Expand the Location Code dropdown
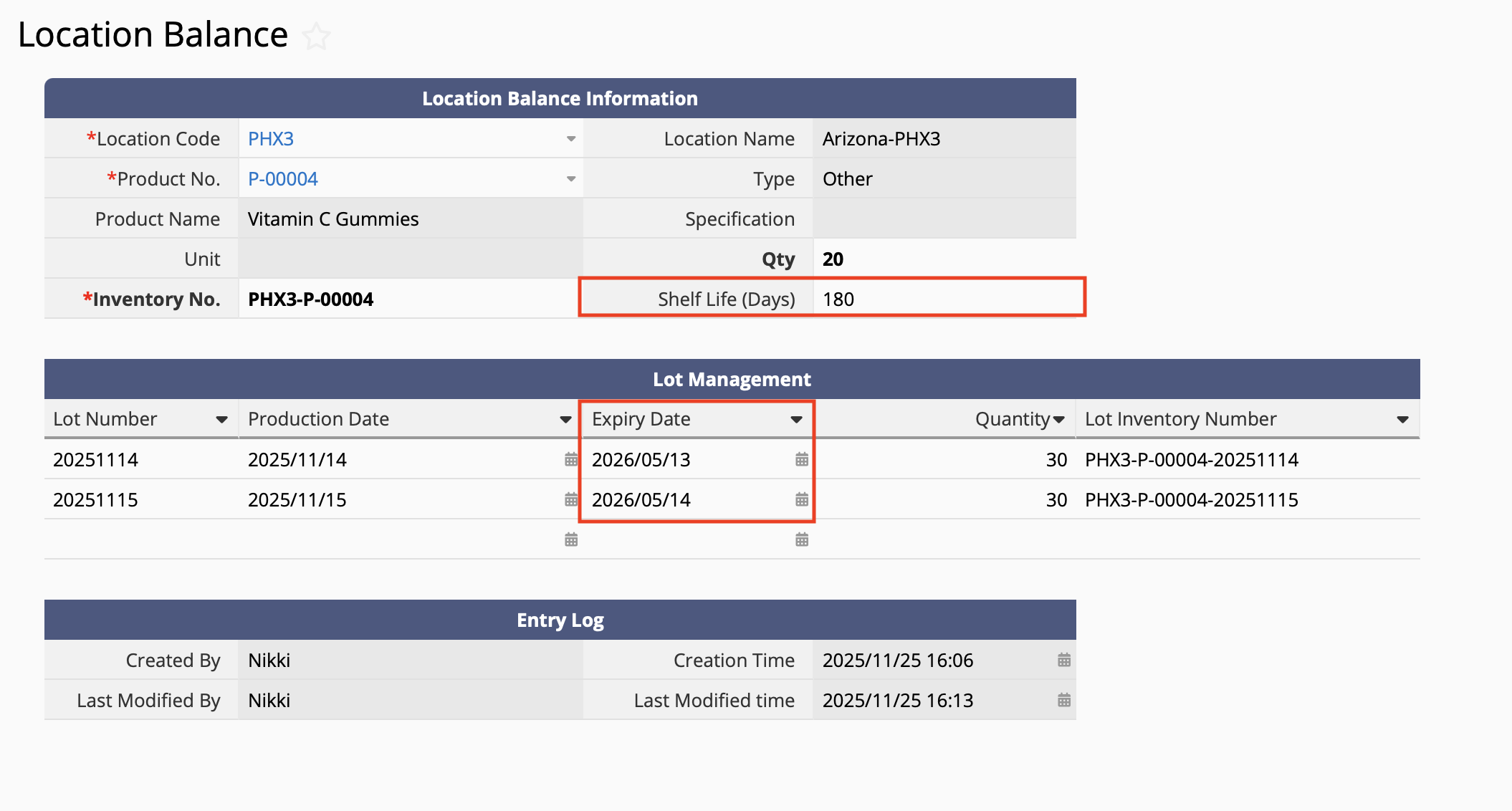Viewport: 1512px width, 811px height. (x=570, y=139)
